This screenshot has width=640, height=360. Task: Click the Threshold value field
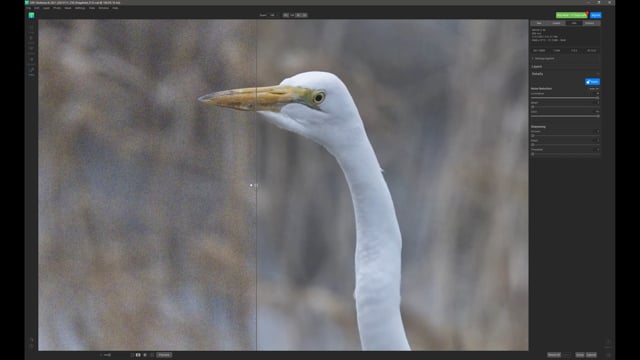(596, 149)
